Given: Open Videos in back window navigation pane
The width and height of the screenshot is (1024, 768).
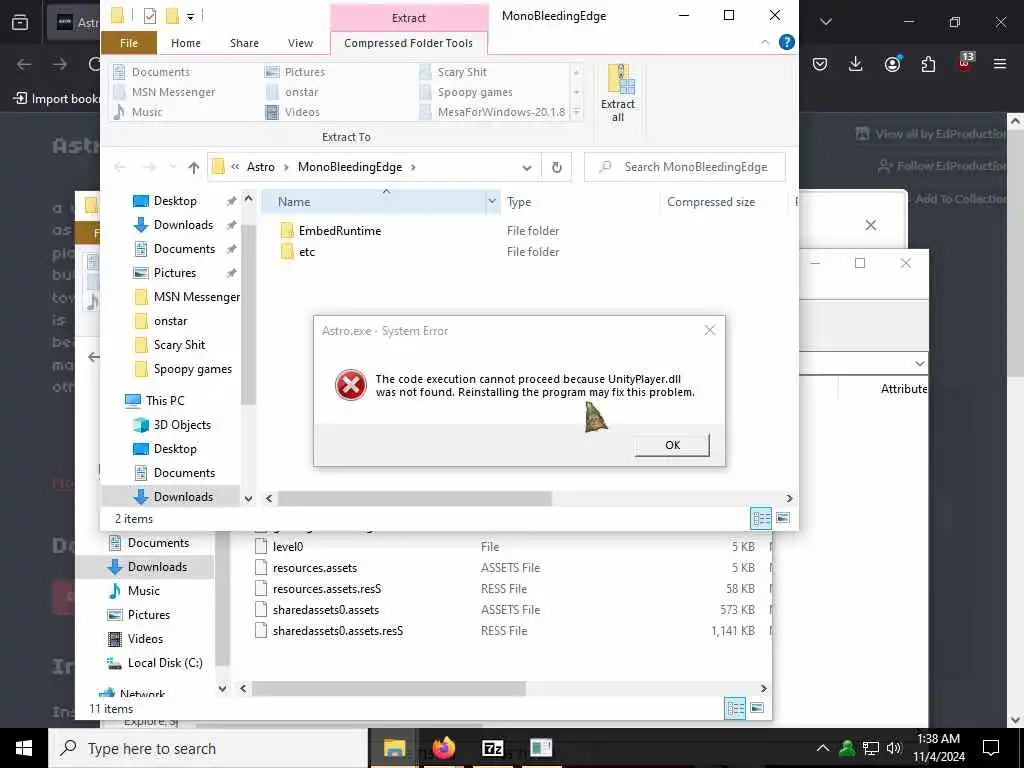Looking at the screenshot, I should pos(145,639).
